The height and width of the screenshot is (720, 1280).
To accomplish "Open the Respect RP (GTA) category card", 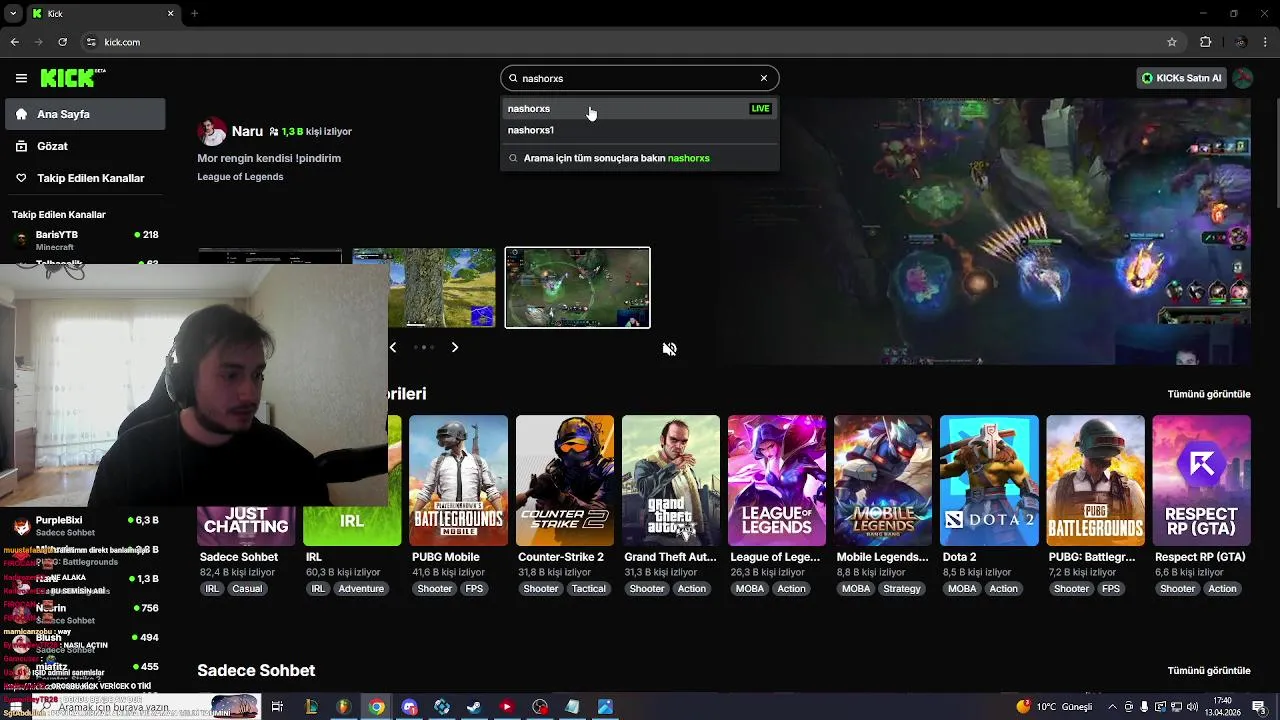I will (1201, 480).
